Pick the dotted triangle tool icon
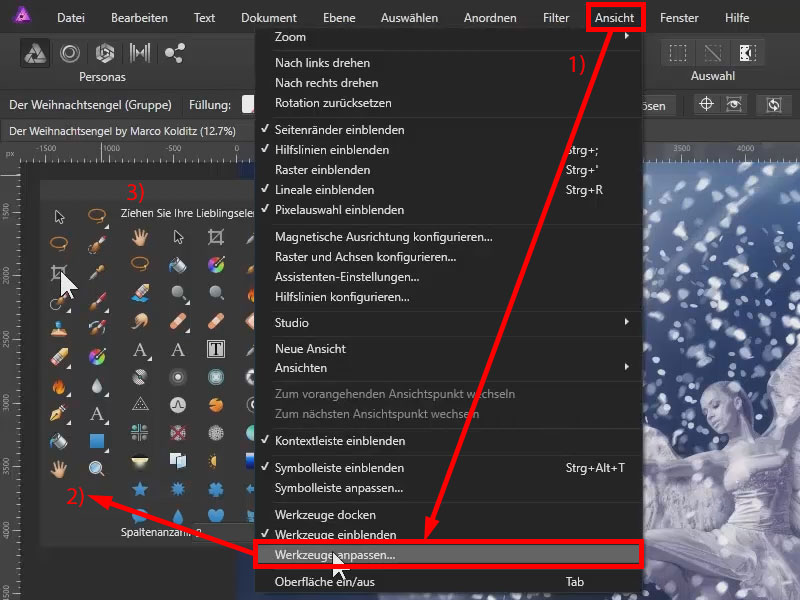 coord(140,405)
